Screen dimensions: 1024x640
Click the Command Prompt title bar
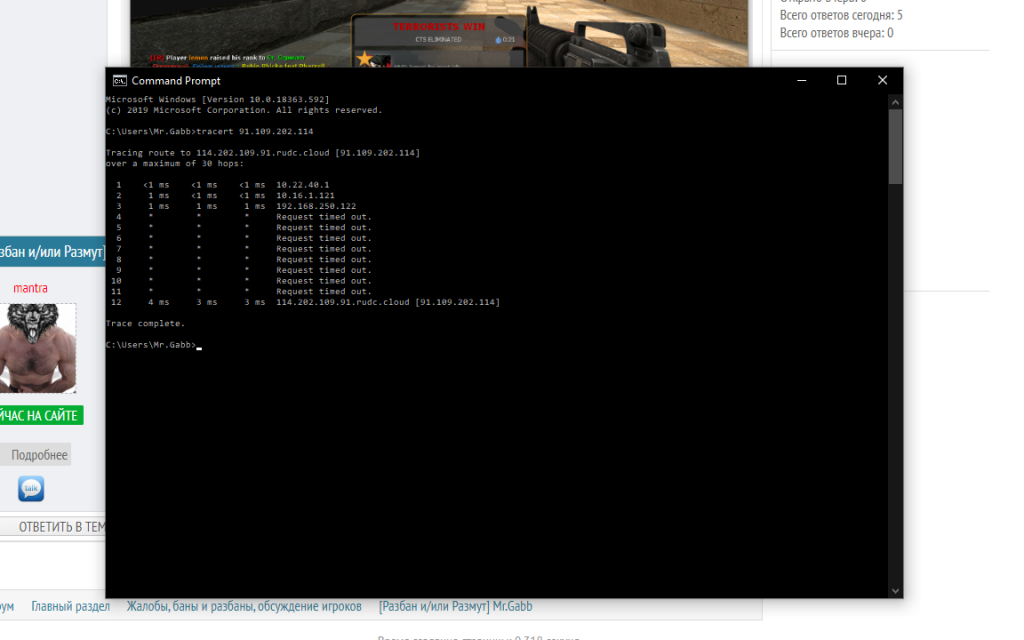(x=450, y=80)
